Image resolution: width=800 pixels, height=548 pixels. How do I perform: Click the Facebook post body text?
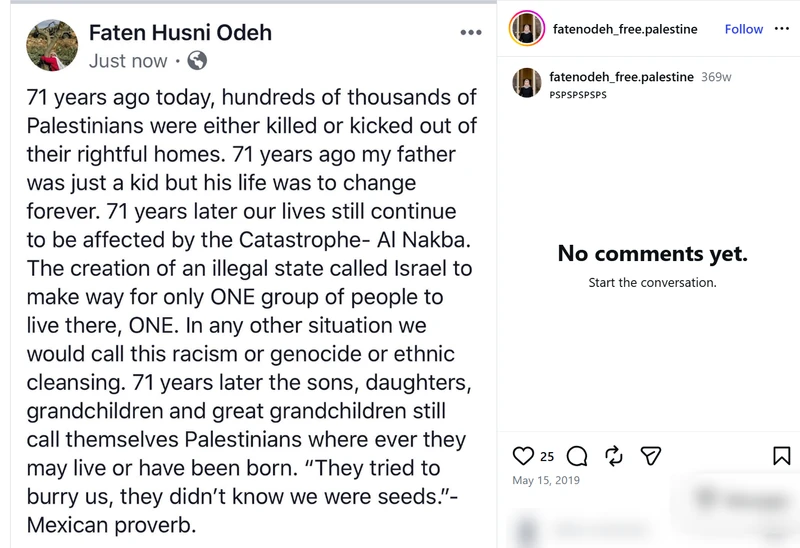click(x=252, y=311)
